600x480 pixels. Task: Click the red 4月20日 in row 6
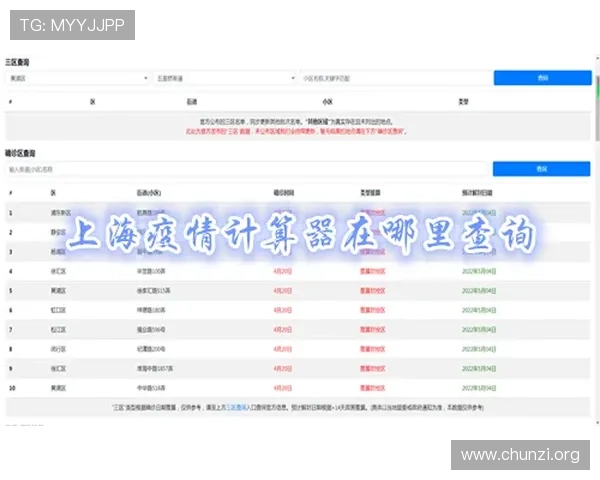click(282, 310)
